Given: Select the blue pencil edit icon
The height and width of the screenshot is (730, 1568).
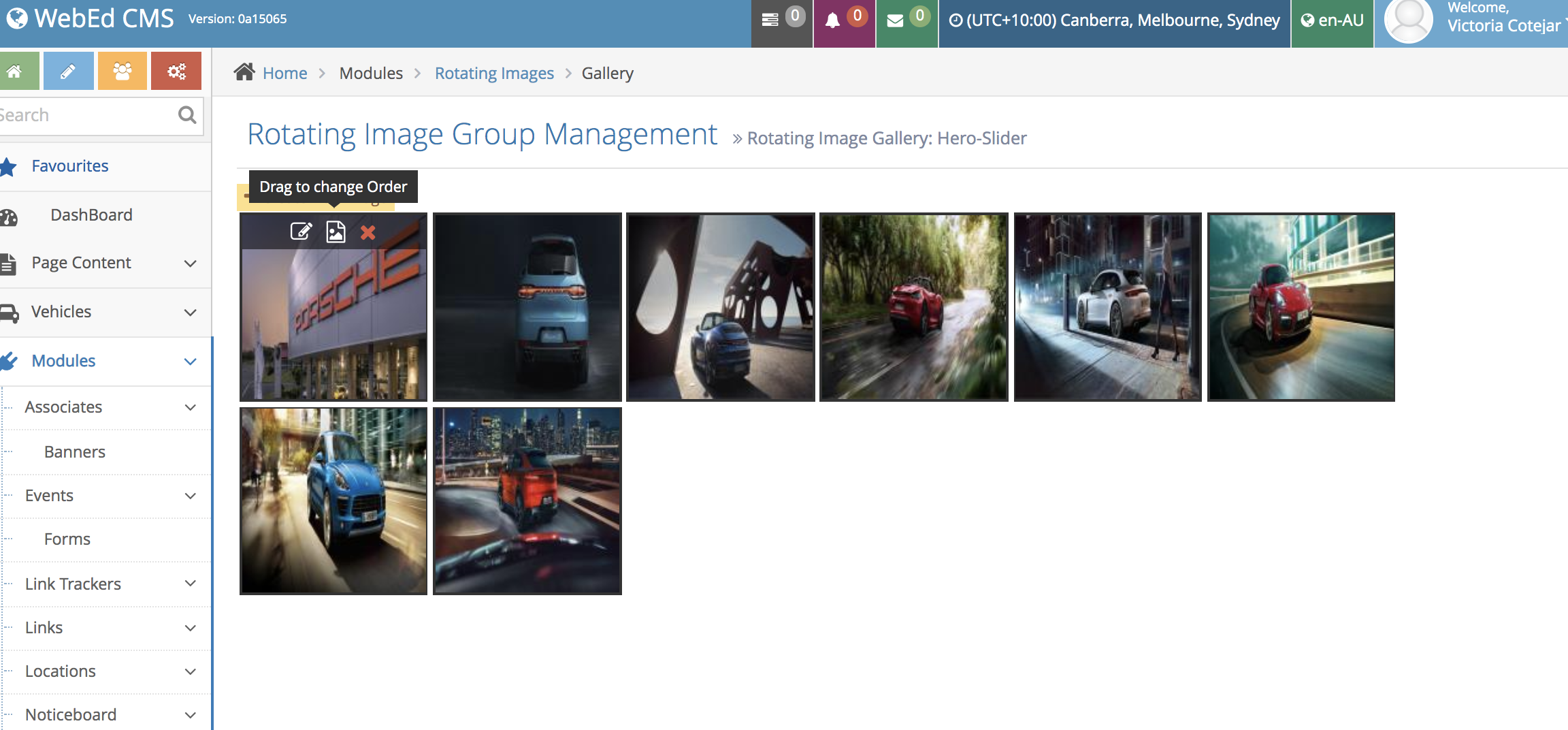Looking at the screenshot, I should coord(67,70).
